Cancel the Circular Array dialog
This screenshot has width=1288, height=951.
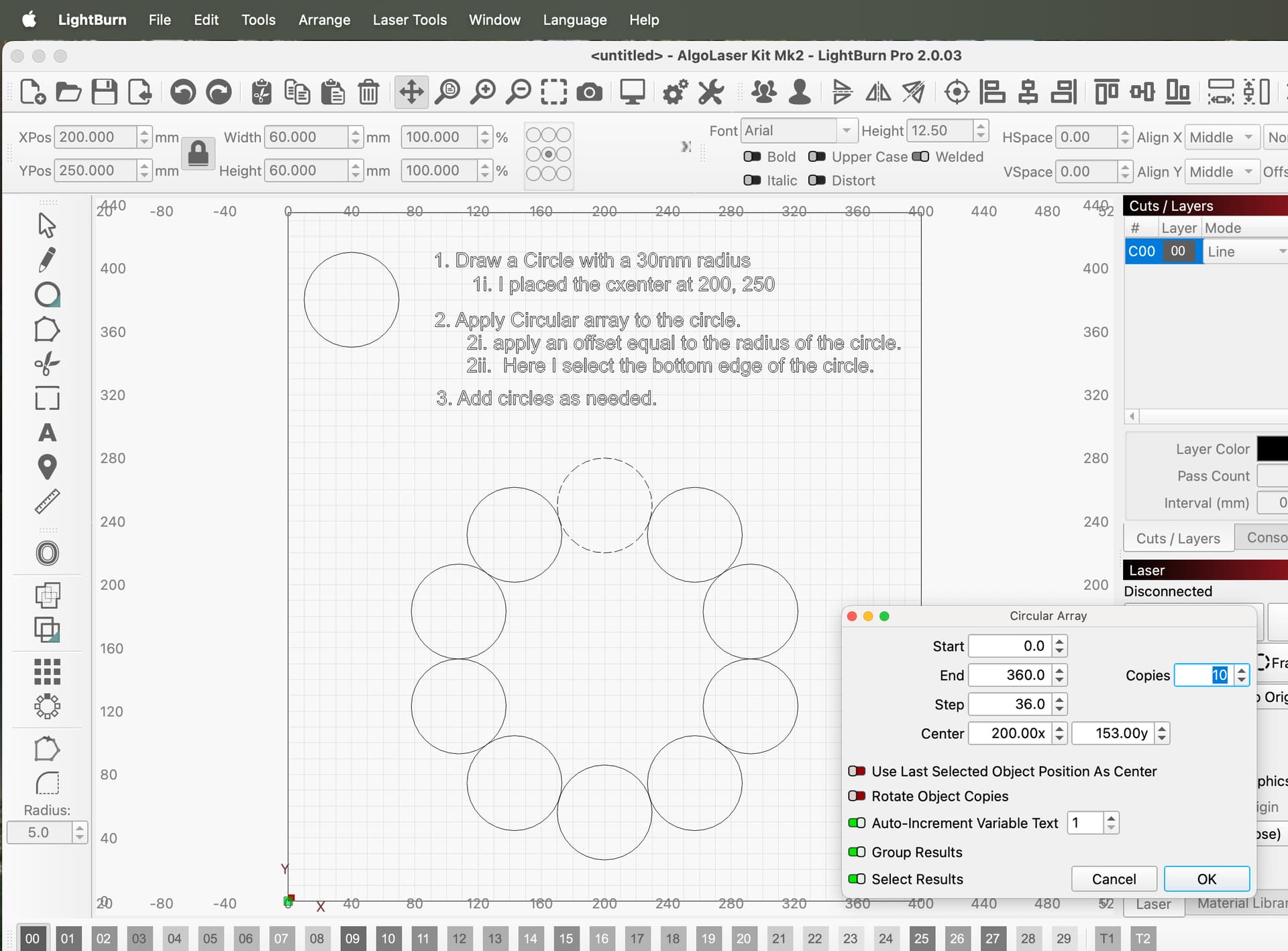pos(1114,879)
